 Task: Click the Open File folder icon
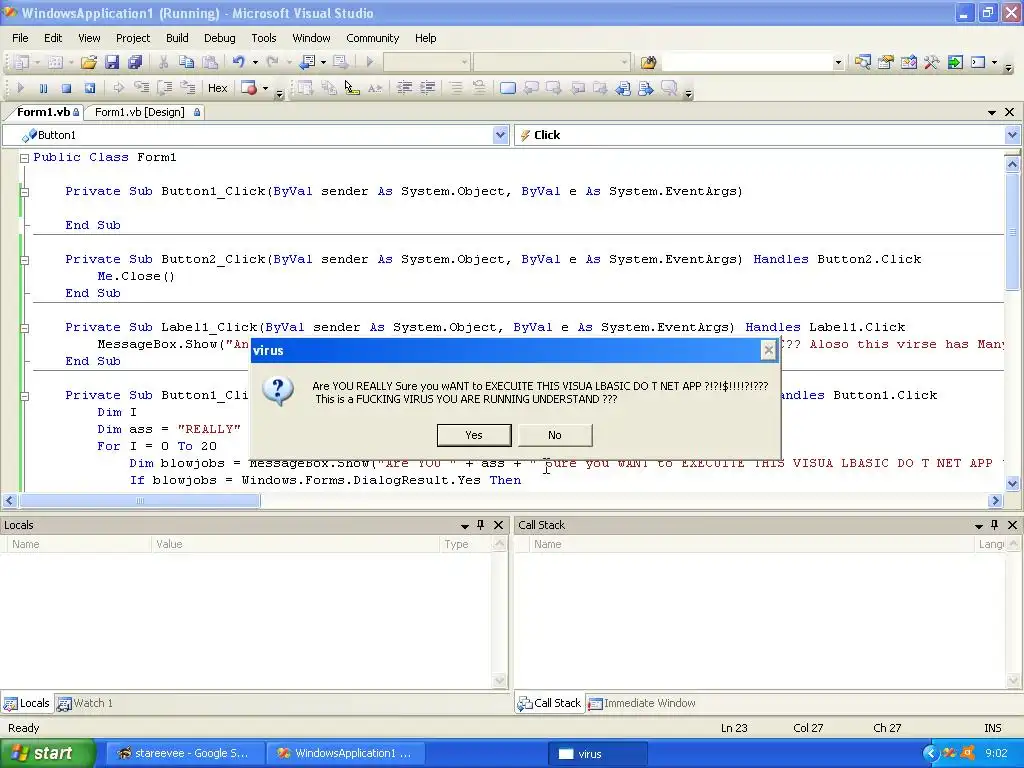(x=89, y=62)
